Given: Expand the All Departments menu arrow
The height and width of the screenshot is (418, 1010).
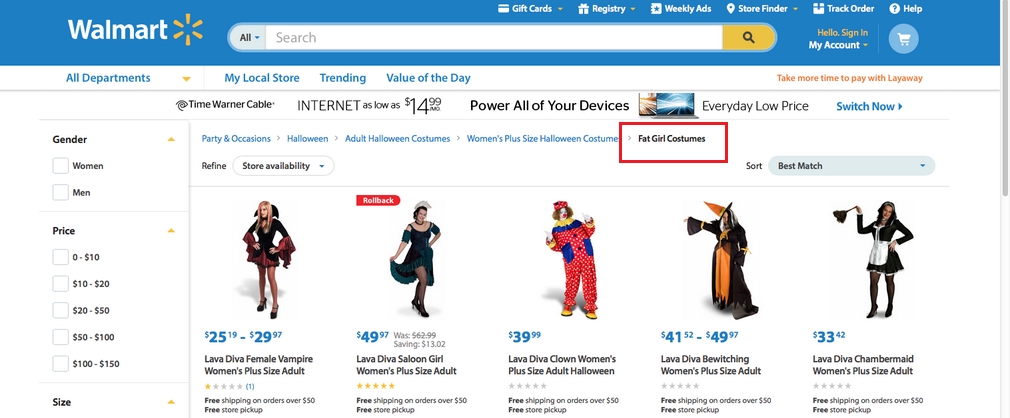Looking at the screenshot, I should click(x=186, y=79).
